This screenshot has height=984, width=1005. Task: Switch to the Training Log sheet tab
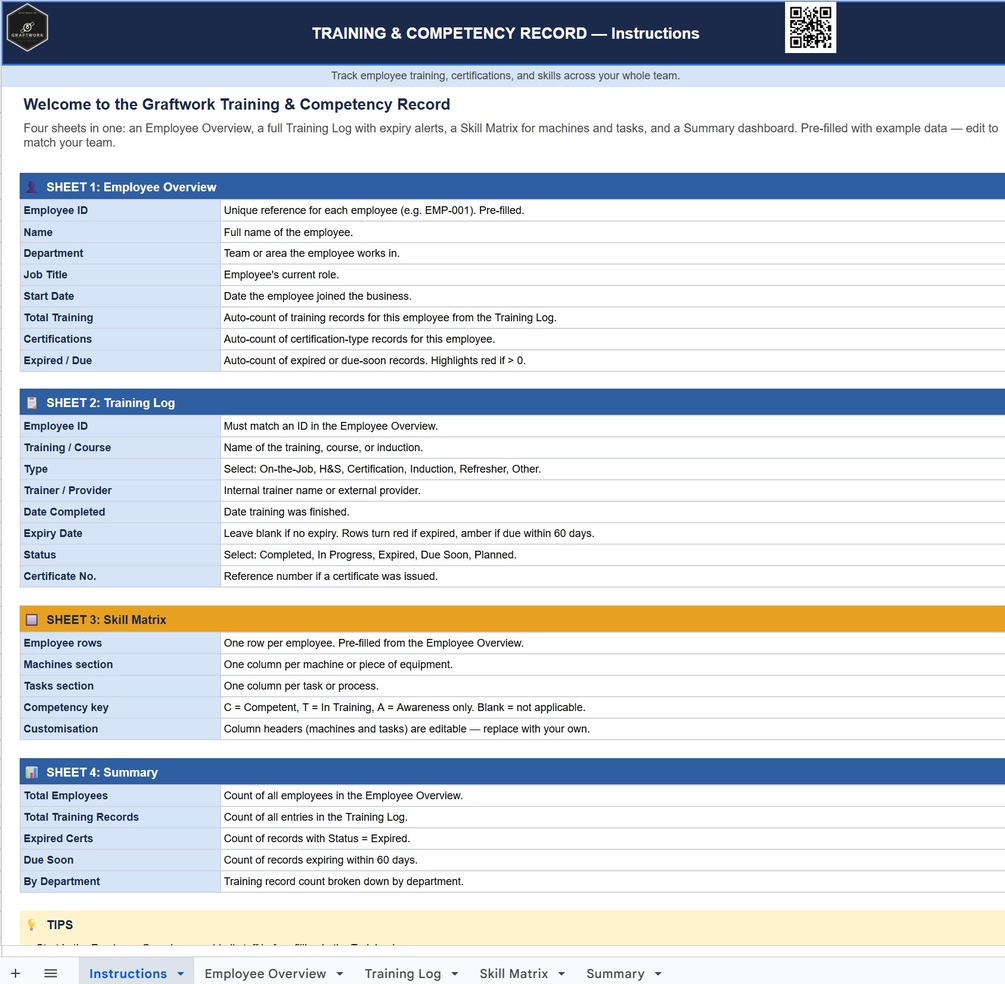pos(403,973)
